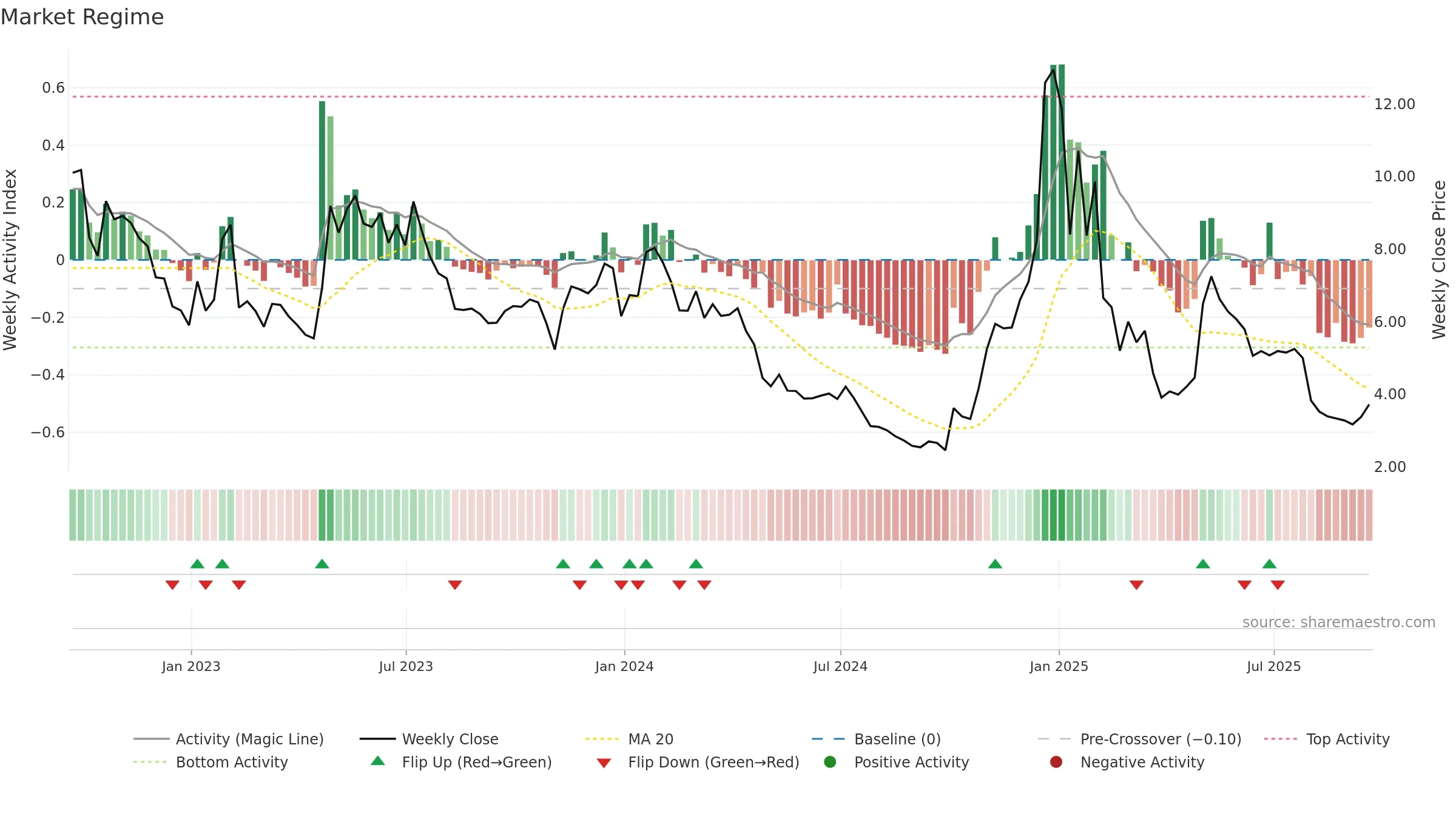This screenshot has width=1456, height=819.
Task: Click Positive Activity legend label
Action: [x=911, y=762]
